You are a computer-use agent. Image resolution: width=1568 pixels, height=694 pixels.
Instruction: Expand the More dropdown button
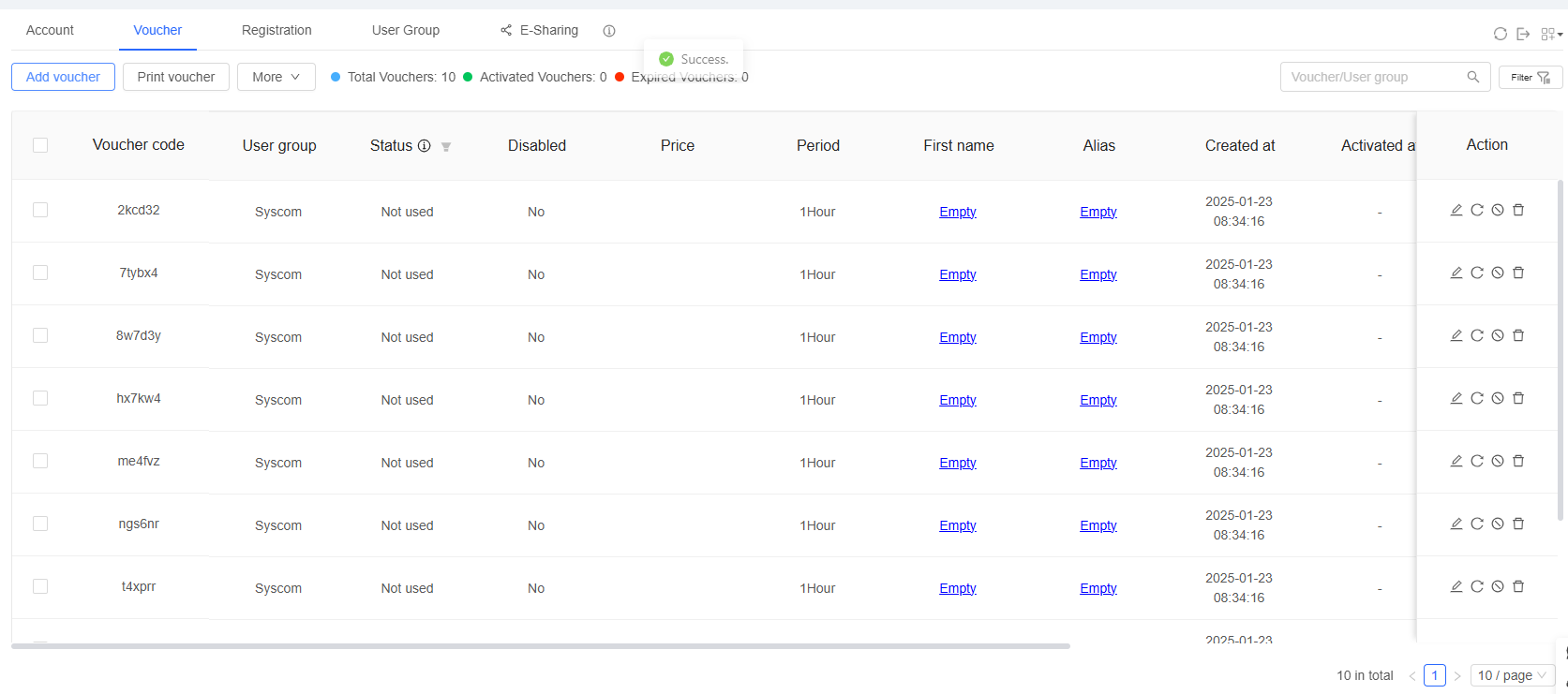276,77
